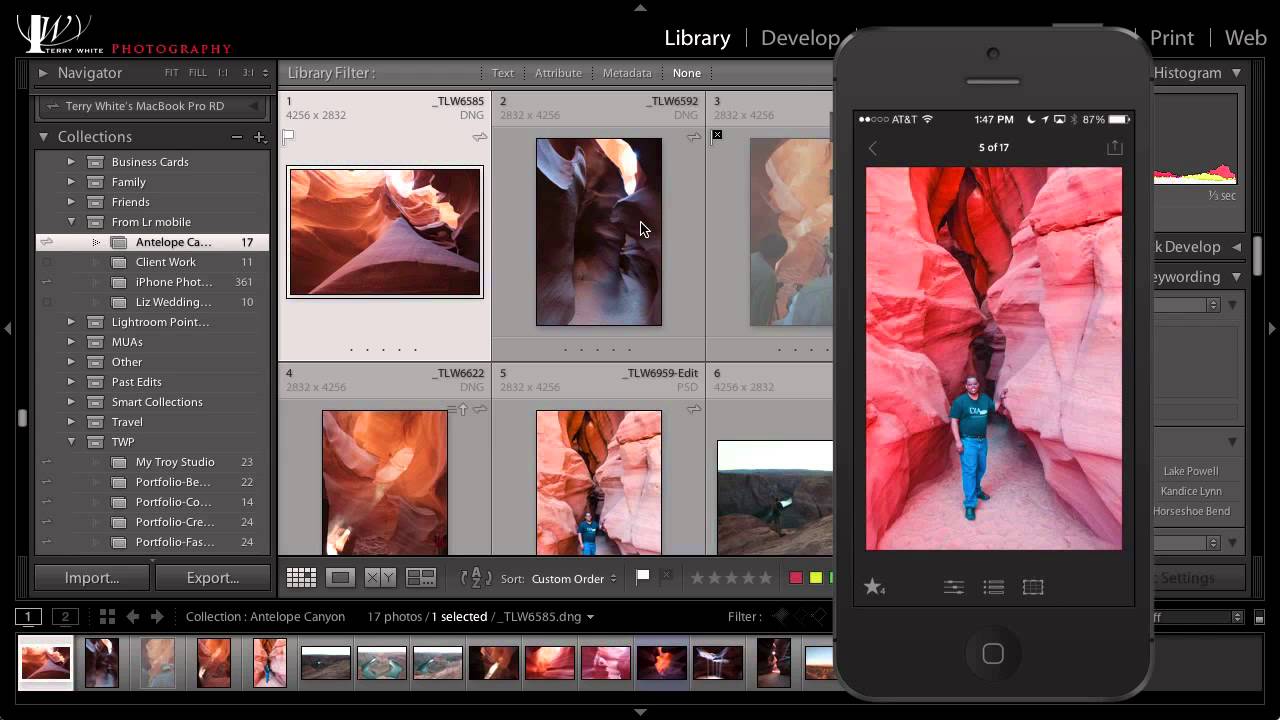Tap the crop icon on the phone
1280x720 pixels.
[x=1033, y=587]
